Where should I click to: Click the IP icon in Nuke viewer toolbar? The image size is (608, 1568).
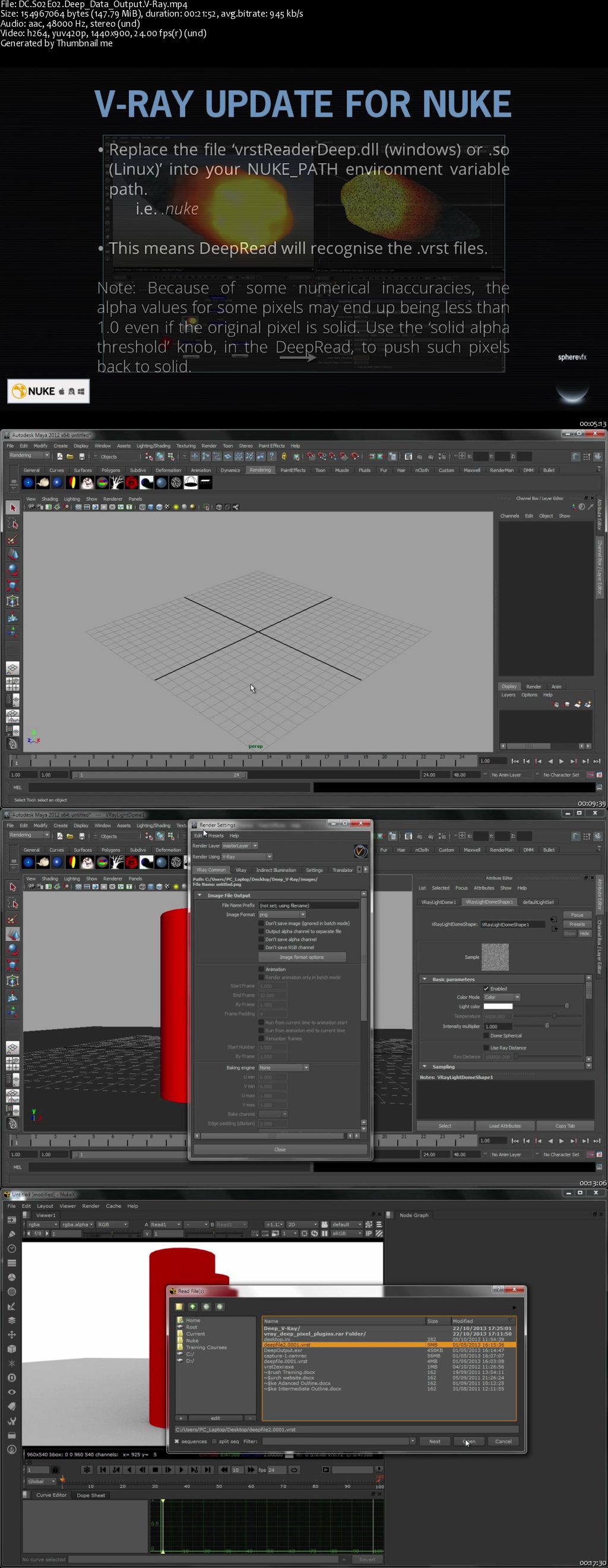coord(369,1233)
